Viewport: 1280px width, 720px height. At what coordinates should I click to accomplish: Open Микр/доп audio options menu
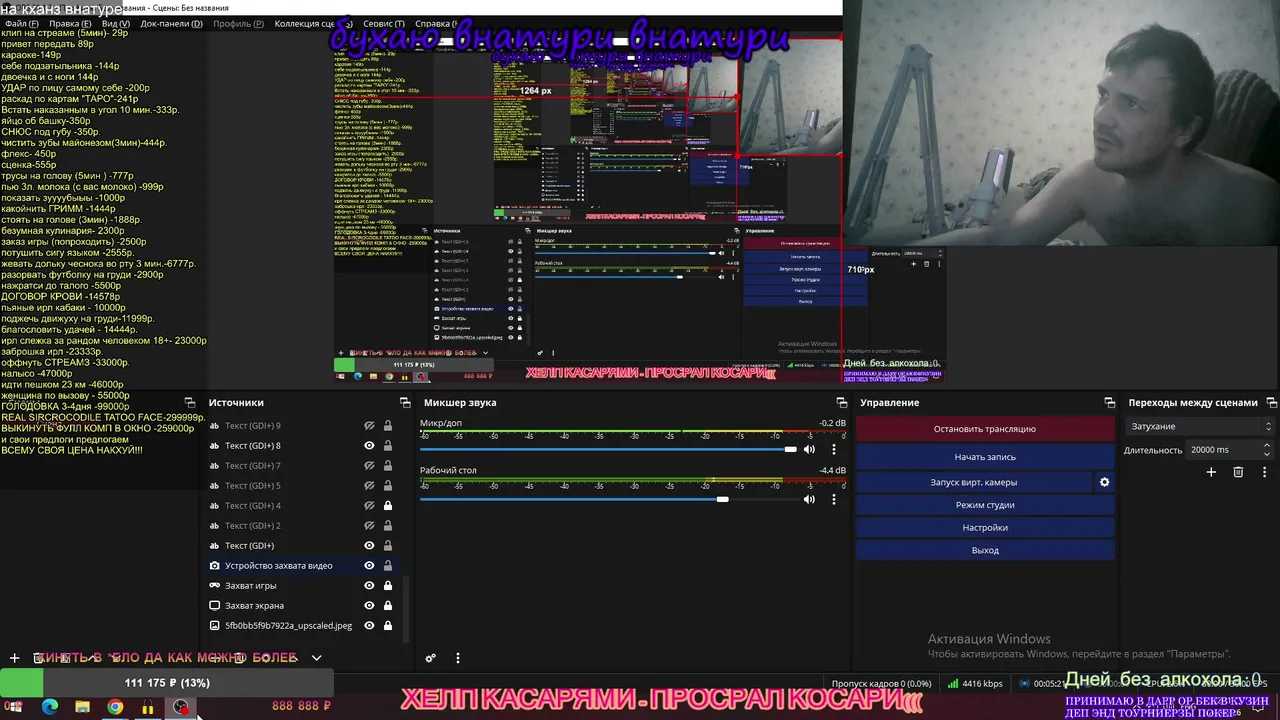(834, 450)
